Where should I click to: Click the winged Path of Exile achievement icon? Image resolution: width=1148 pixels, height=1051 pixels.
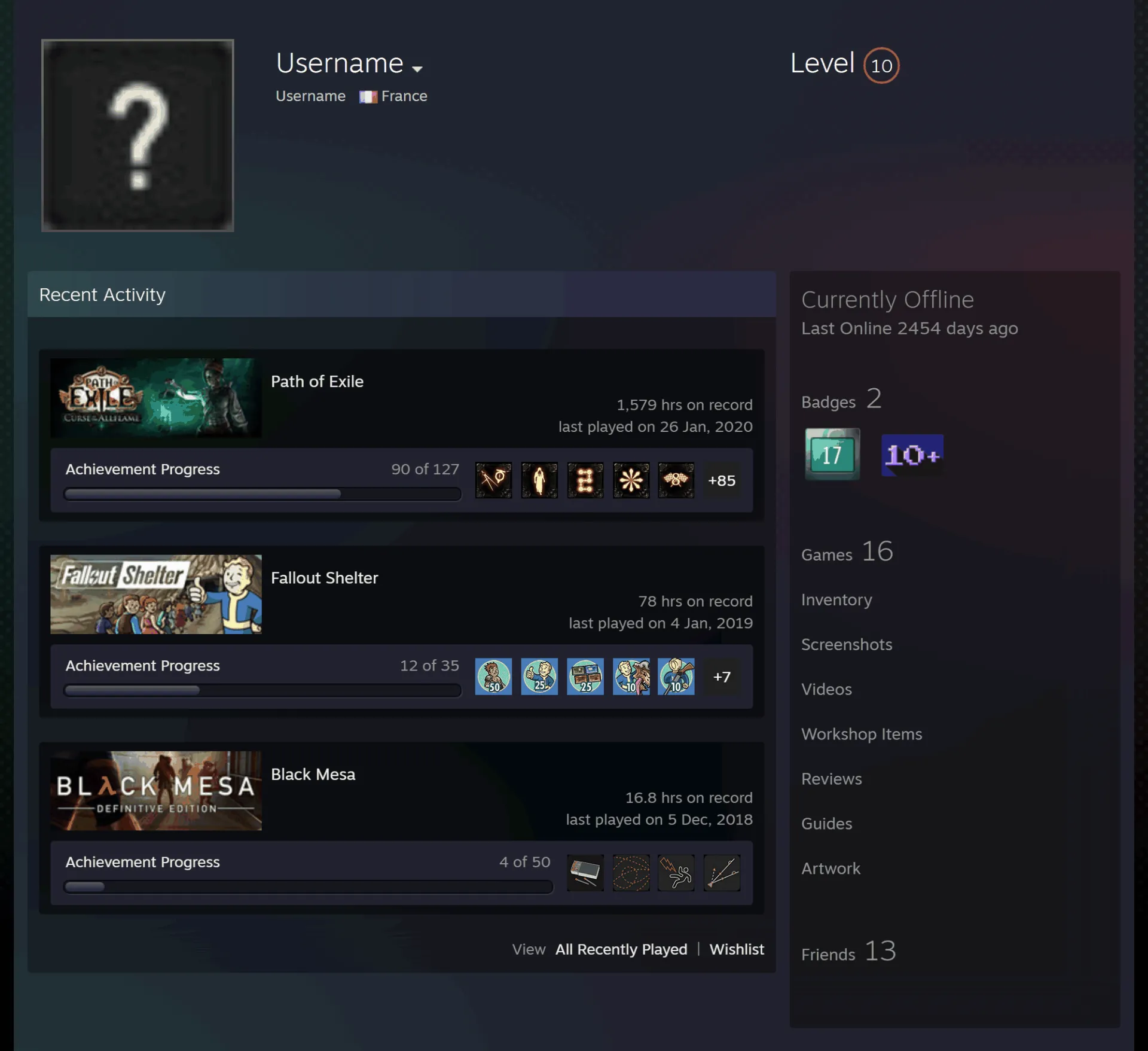pyautogui.click(x=676, y=480)
